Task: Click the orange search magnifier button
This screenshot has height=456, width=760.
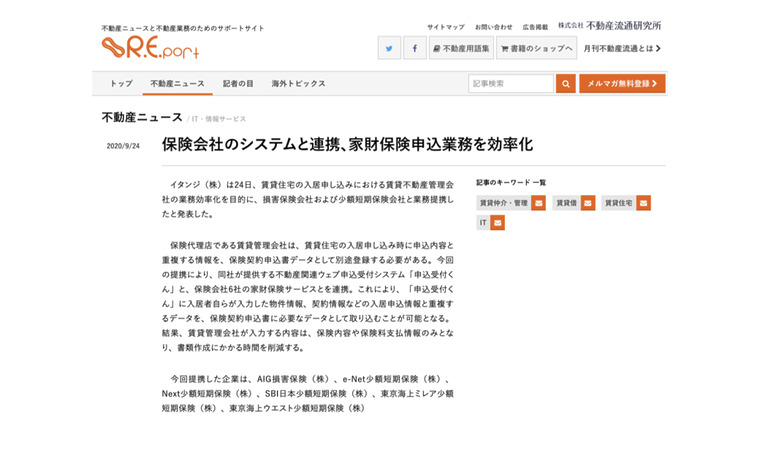Action: pyautogui.click(x=566, y=84)
